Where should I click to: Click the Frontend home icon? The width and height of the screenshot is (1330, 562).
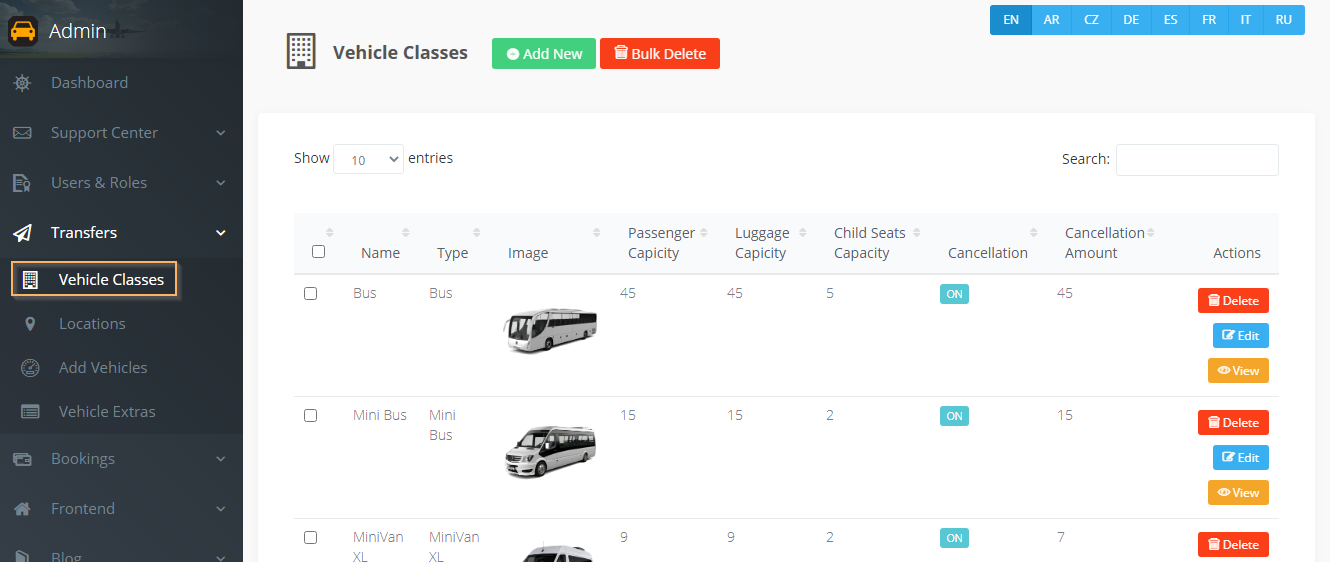22,509
